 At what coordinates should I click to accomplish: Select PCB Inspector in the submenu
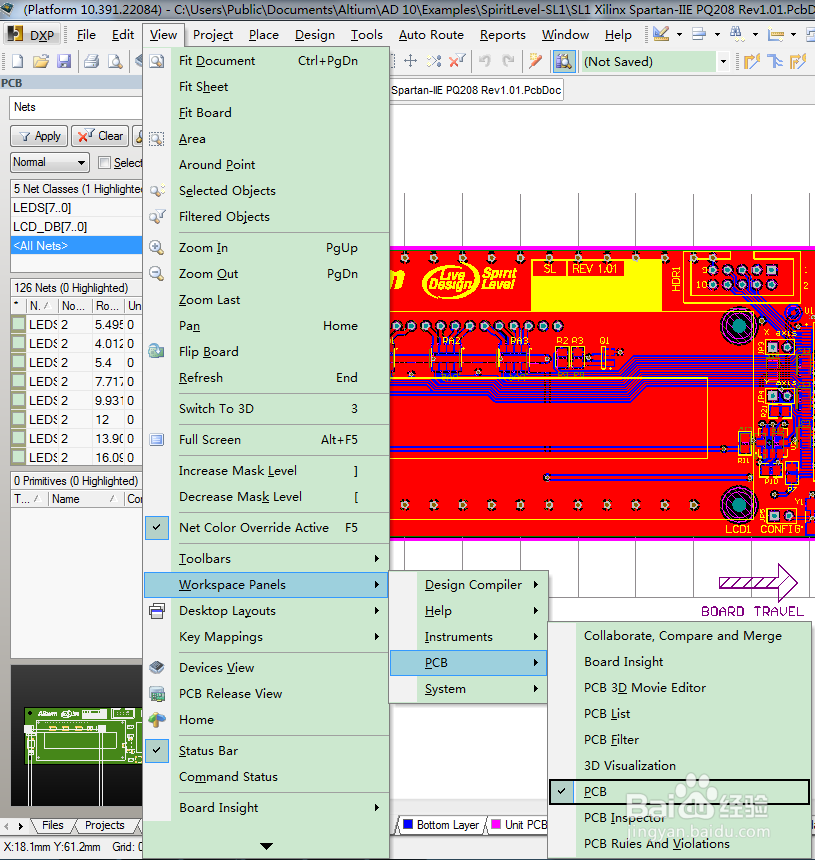point(680,817)
